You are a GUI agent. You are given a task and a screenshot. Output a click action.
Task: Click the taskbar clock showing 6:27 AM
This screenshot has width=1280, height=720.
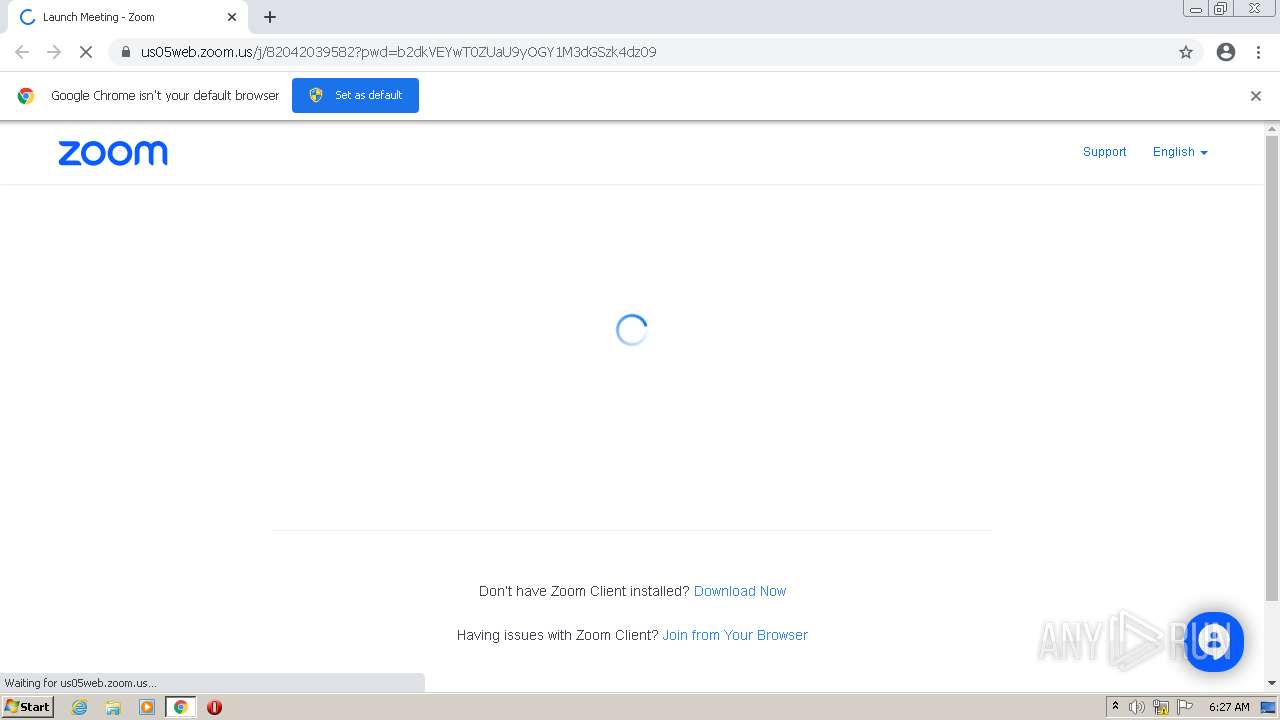coord(1229,707)
